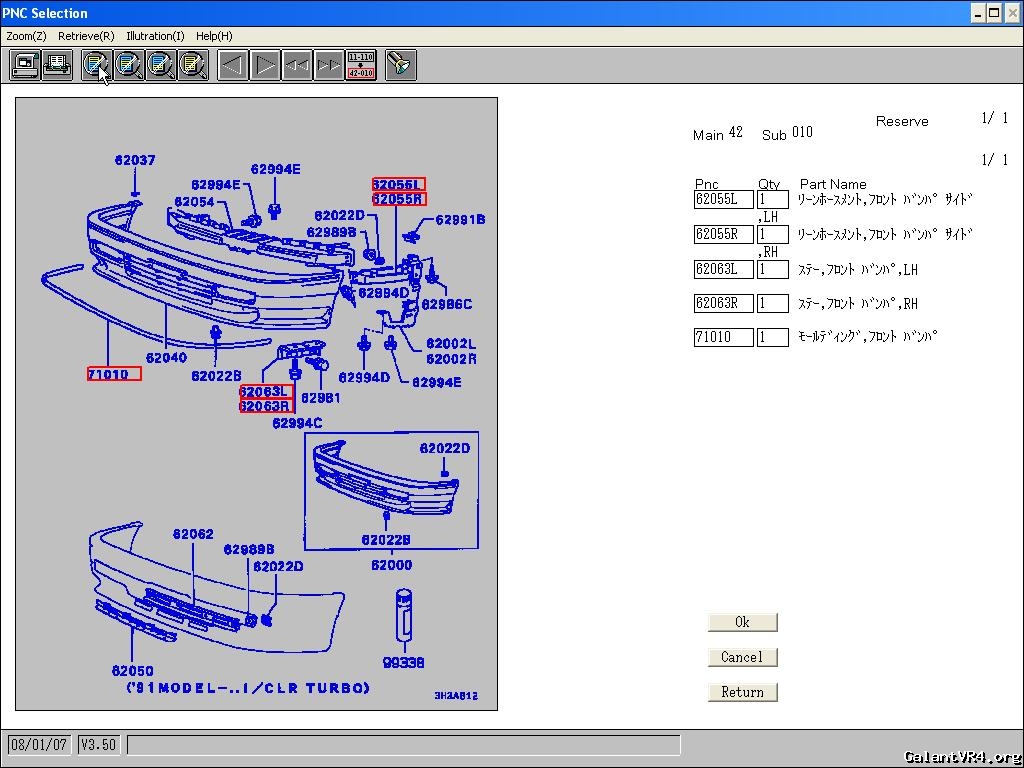This screenshot has width=1024, height=768.
Task: Click the double right arrow fast-forward icon
Action: [x=329, y=66]
